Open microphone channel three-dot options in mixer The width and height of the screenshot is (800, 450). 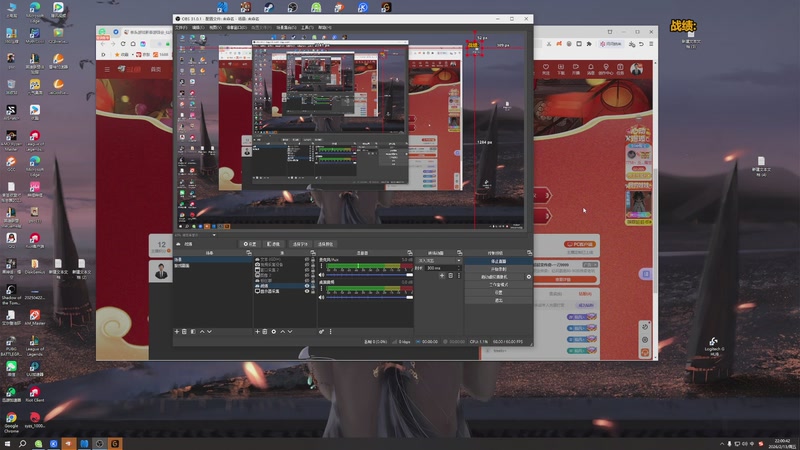pyautogui.click(x=321, y=266)
